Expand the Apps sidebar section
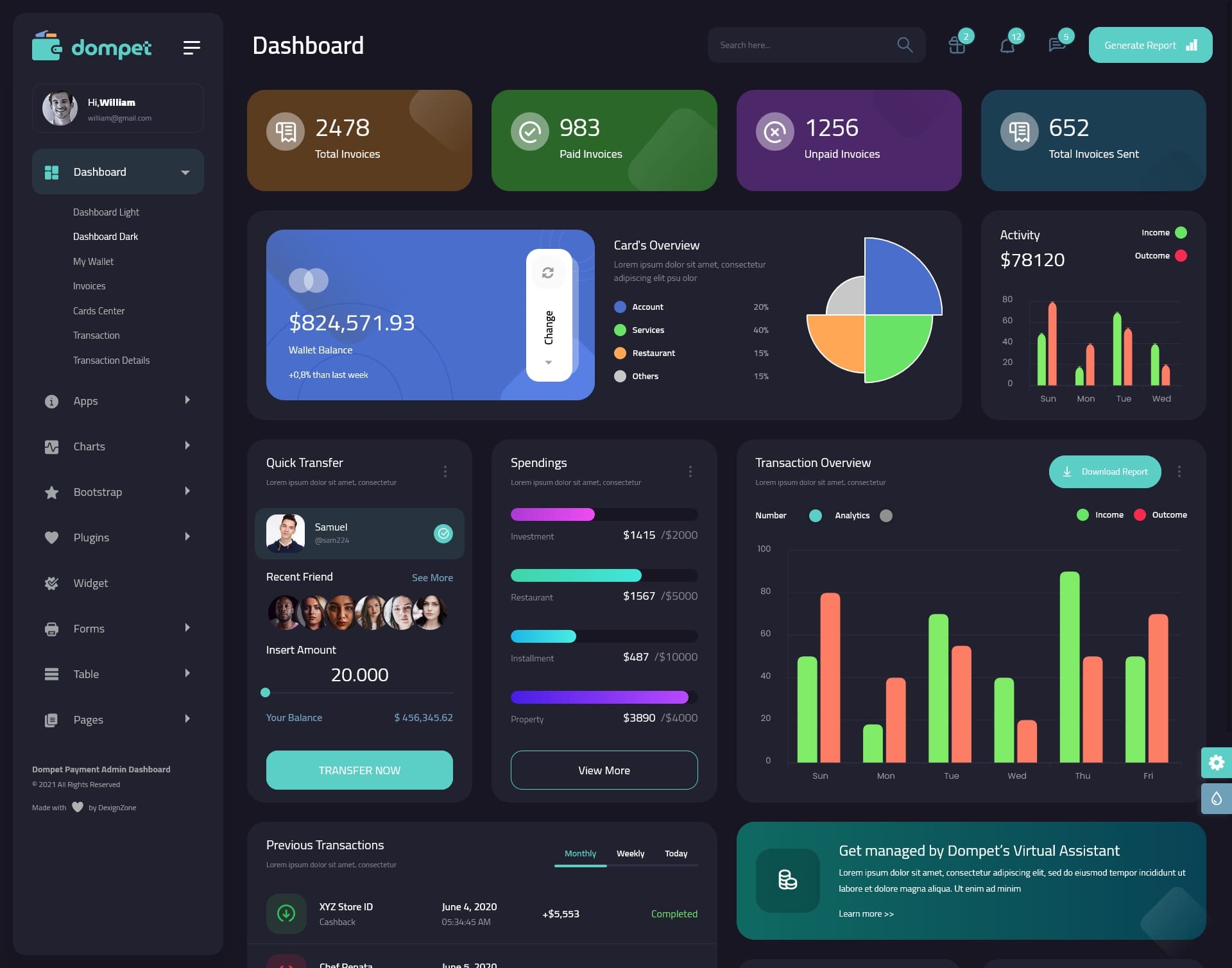 click(x=117, y=400)
